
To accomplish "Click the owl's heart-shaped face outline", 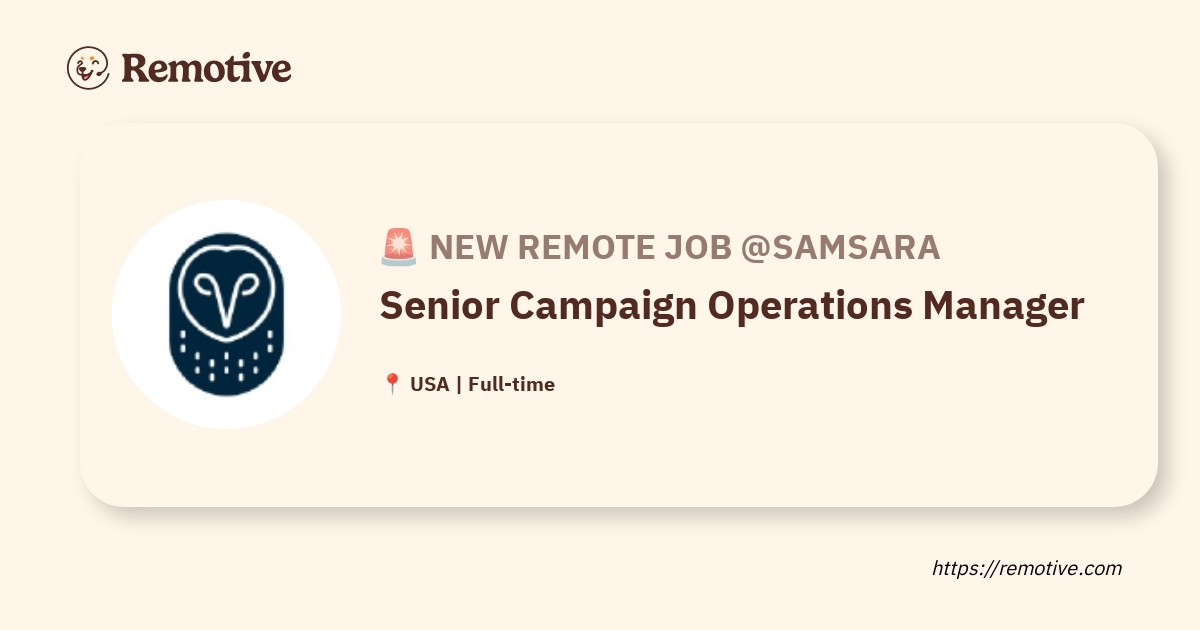I will coord(226,290).
